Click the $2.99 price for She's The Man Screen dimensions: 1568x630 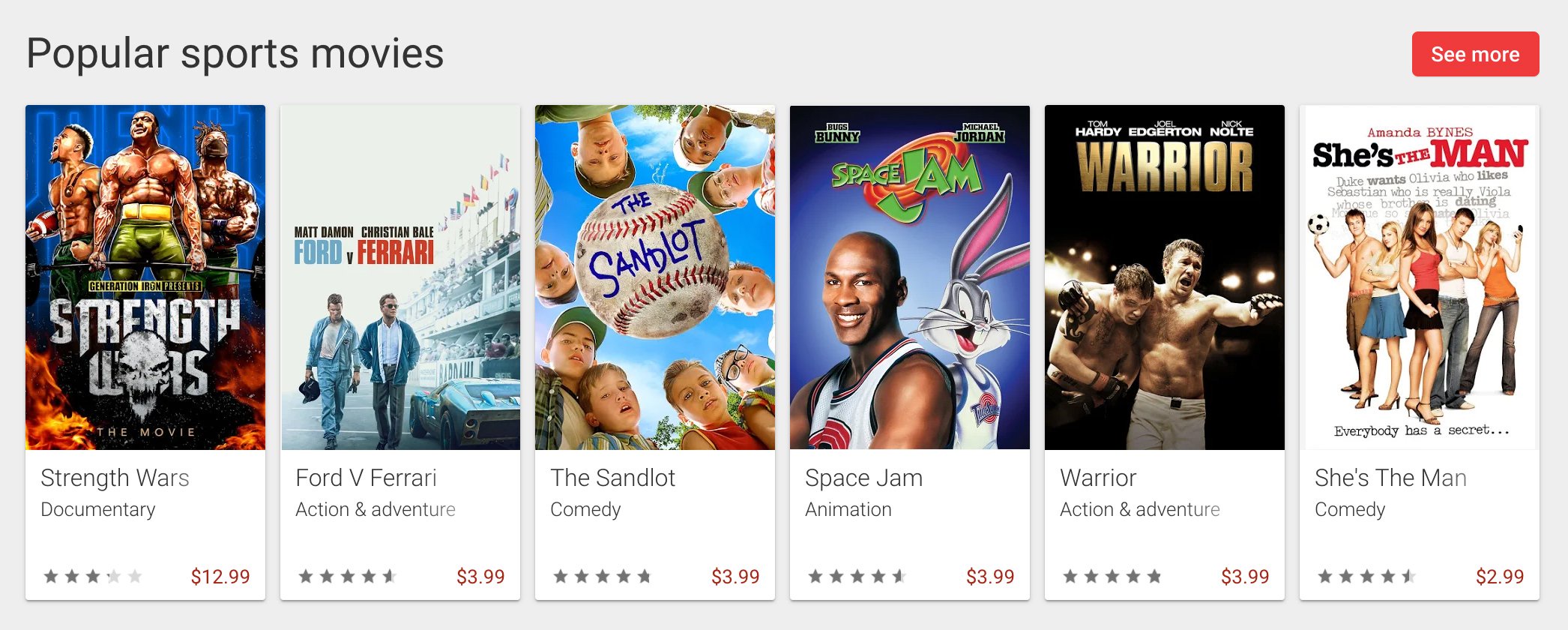[x=1500, y=577]
